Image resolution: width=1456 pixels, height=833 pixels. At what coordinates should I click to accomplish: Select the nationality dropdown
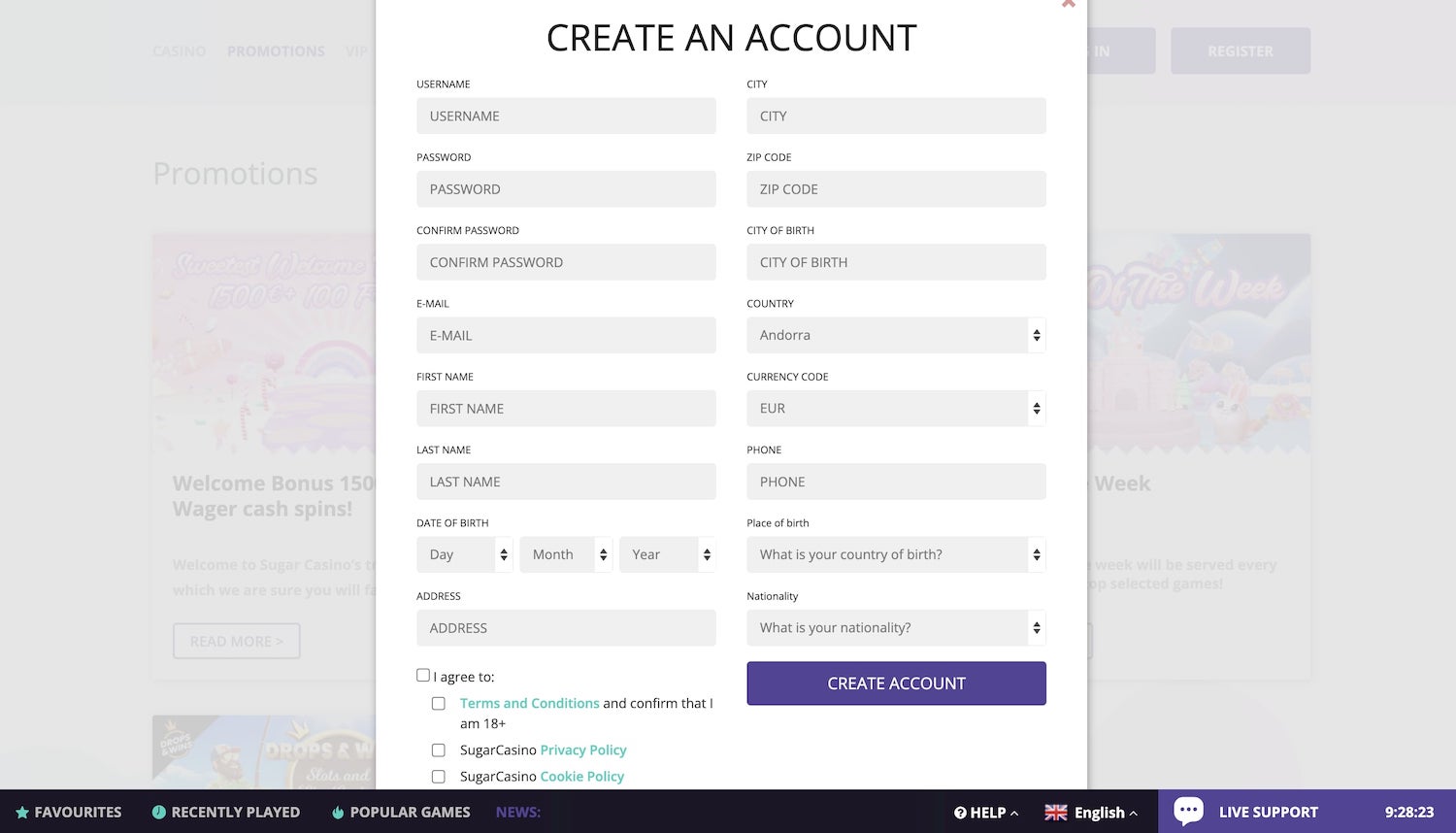[x=896, y=628]
